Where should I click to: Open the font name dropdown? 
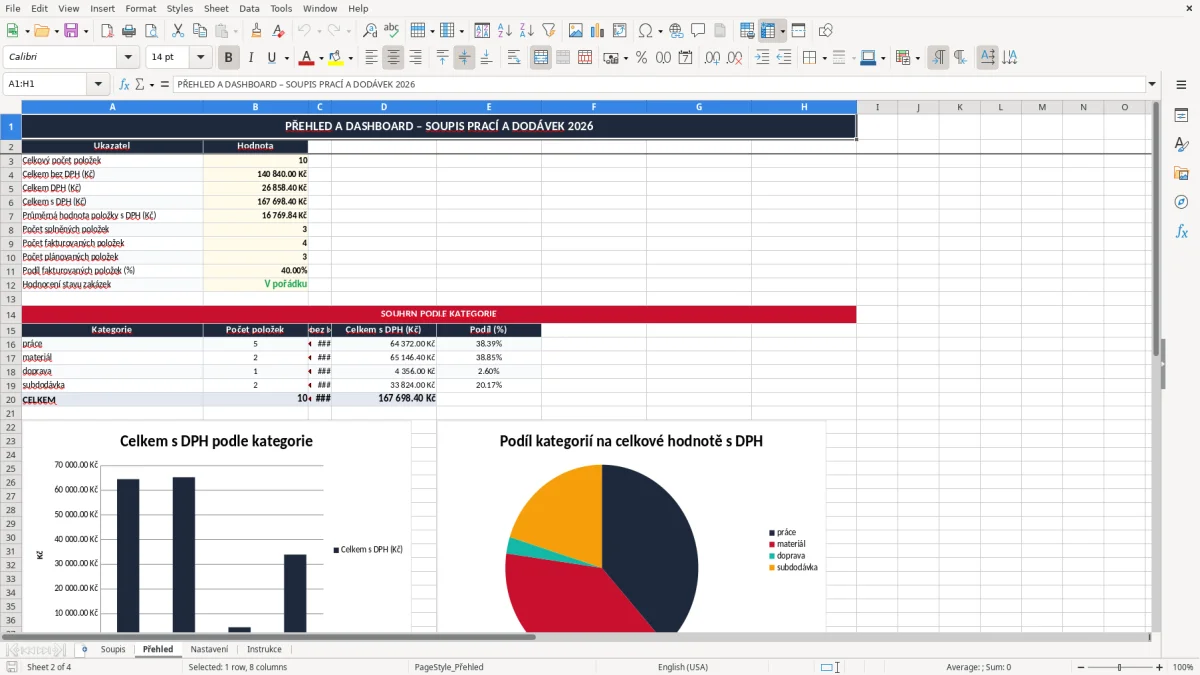[127, 57]
